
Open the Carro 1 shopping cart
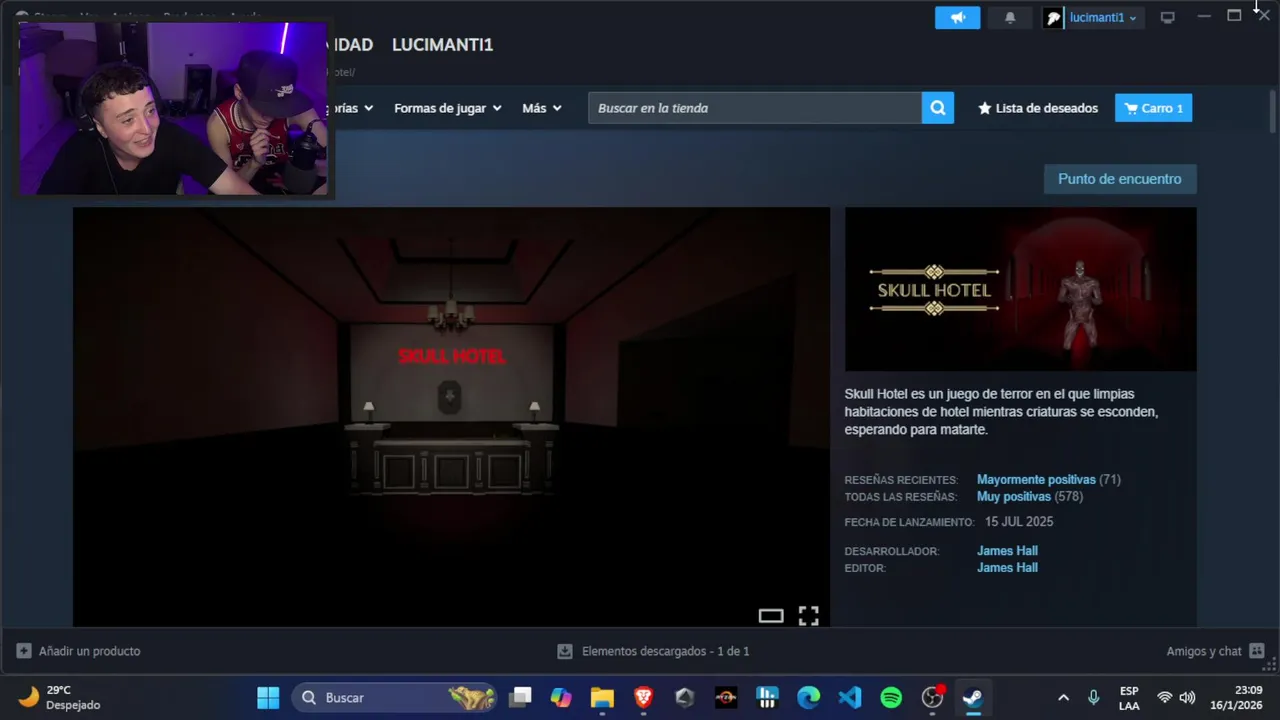tap(1153, 108)
